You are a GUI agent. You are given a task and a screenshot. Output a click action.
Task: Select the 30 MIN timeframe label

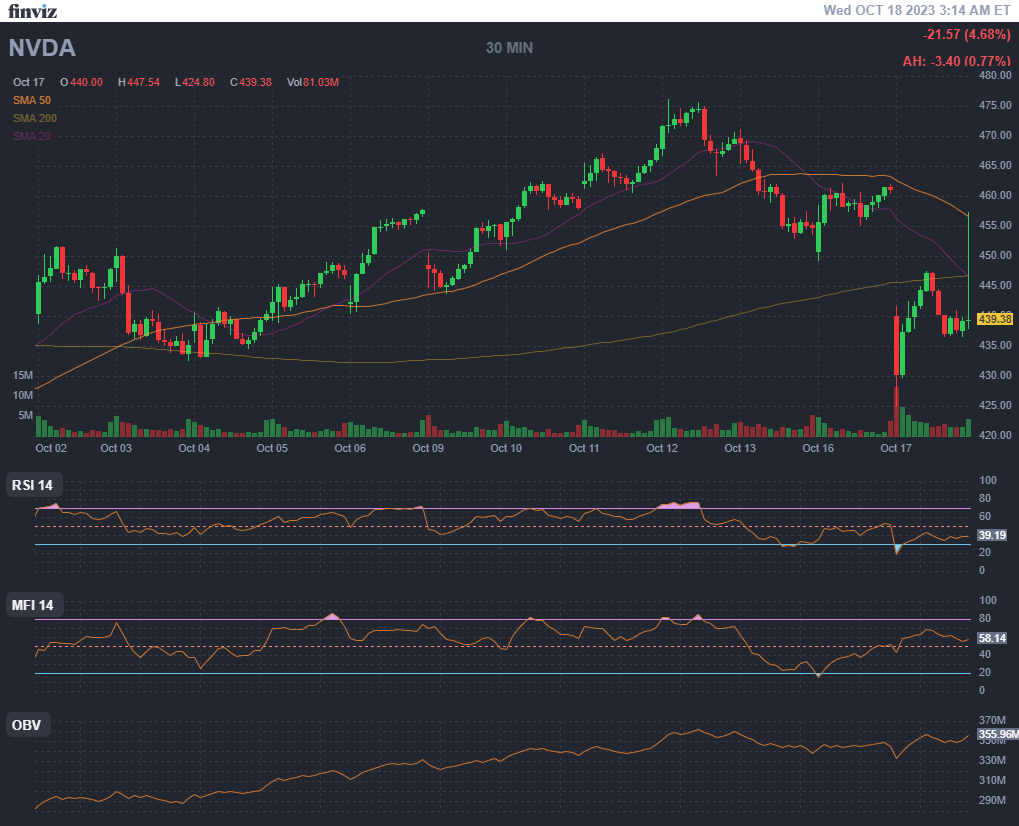509,48
